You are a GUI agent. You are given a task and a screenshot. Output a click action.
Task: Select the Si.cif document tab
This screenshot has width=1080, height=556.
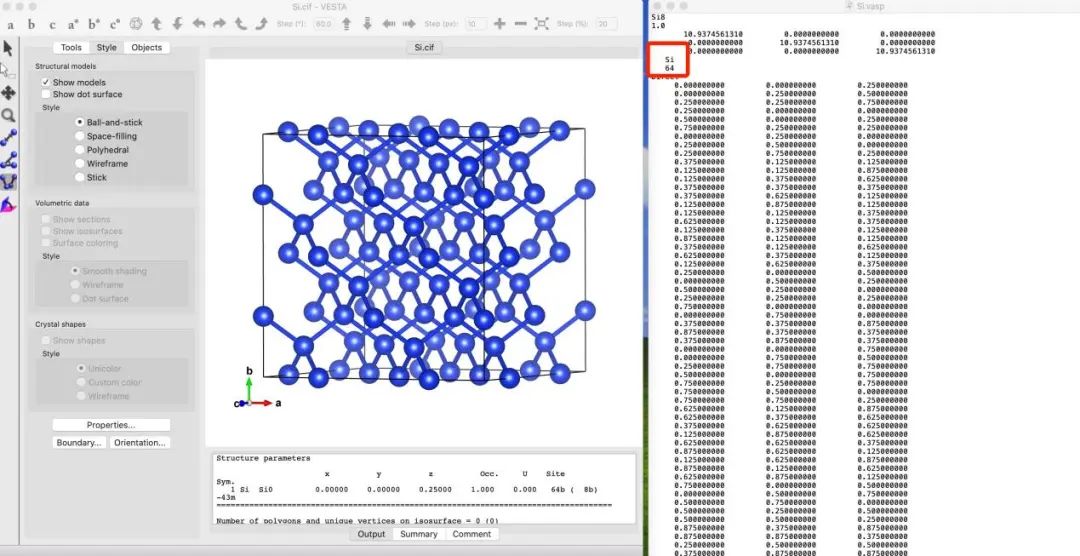(x=424, y=48)
